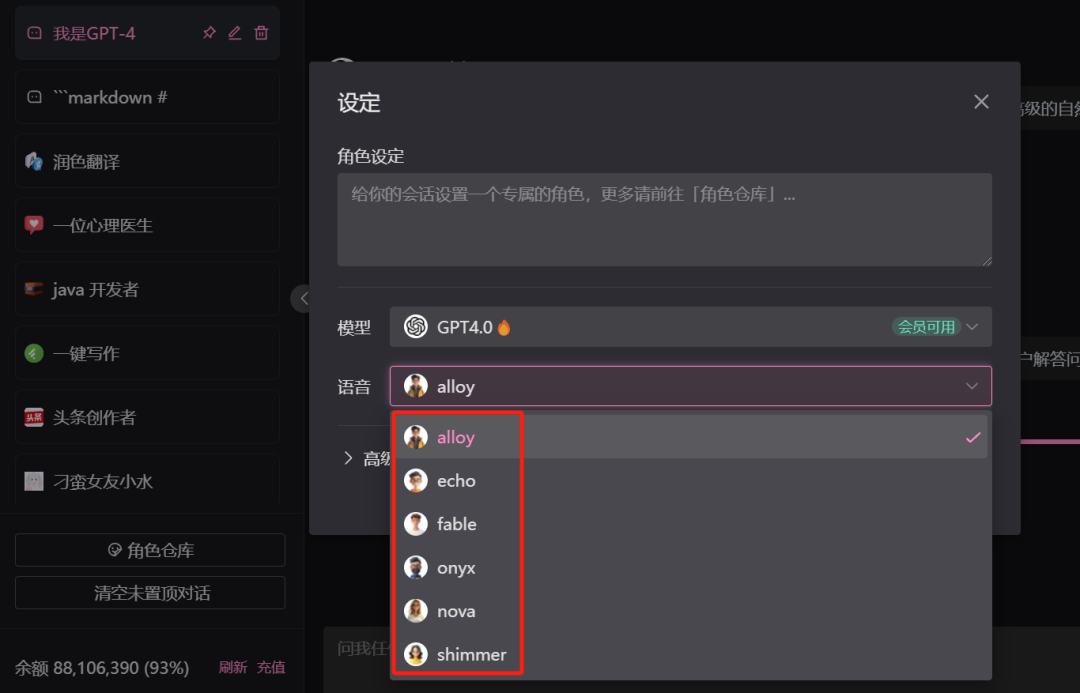Click the onyx voice avatar
1080x693 pixels.
(415, 568)
